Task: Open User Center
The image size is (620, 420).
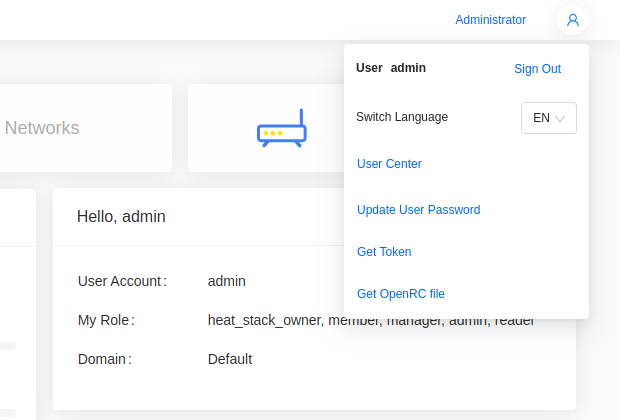Action: (389, 164)
